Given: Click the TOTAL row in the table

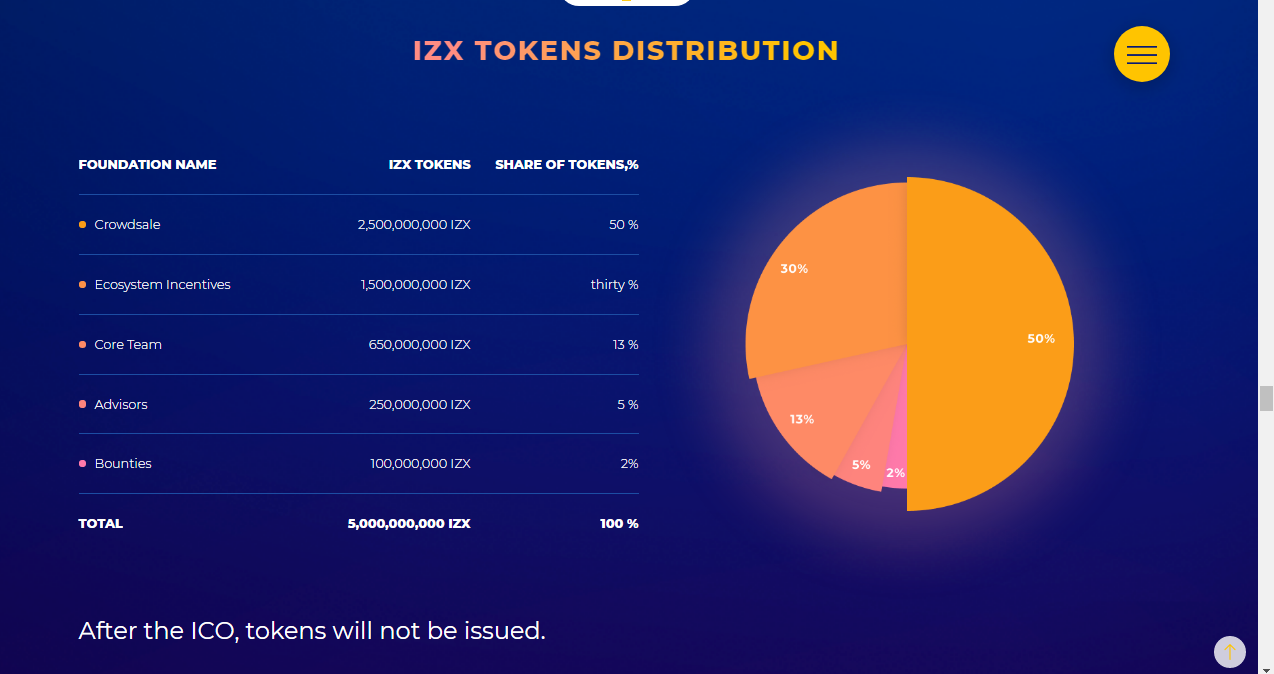Looking at the screenshot, I should [x=358, y=523].
